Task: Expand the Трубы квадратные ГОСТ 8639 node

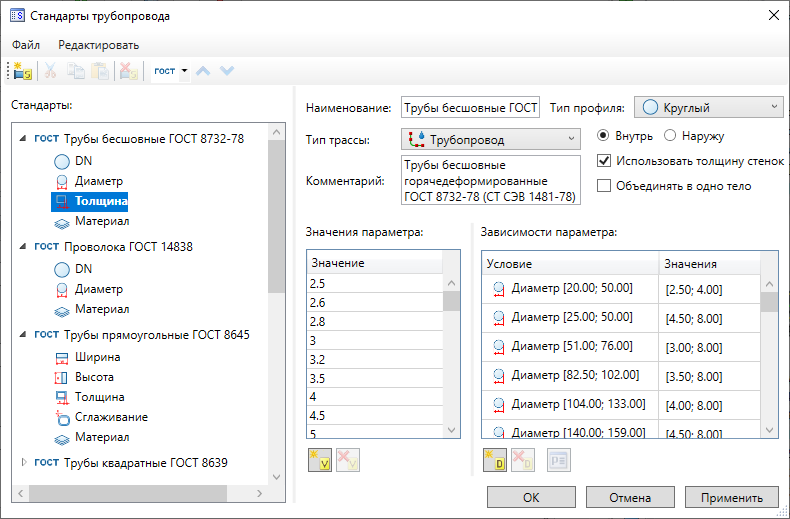Action: point(25,463)
